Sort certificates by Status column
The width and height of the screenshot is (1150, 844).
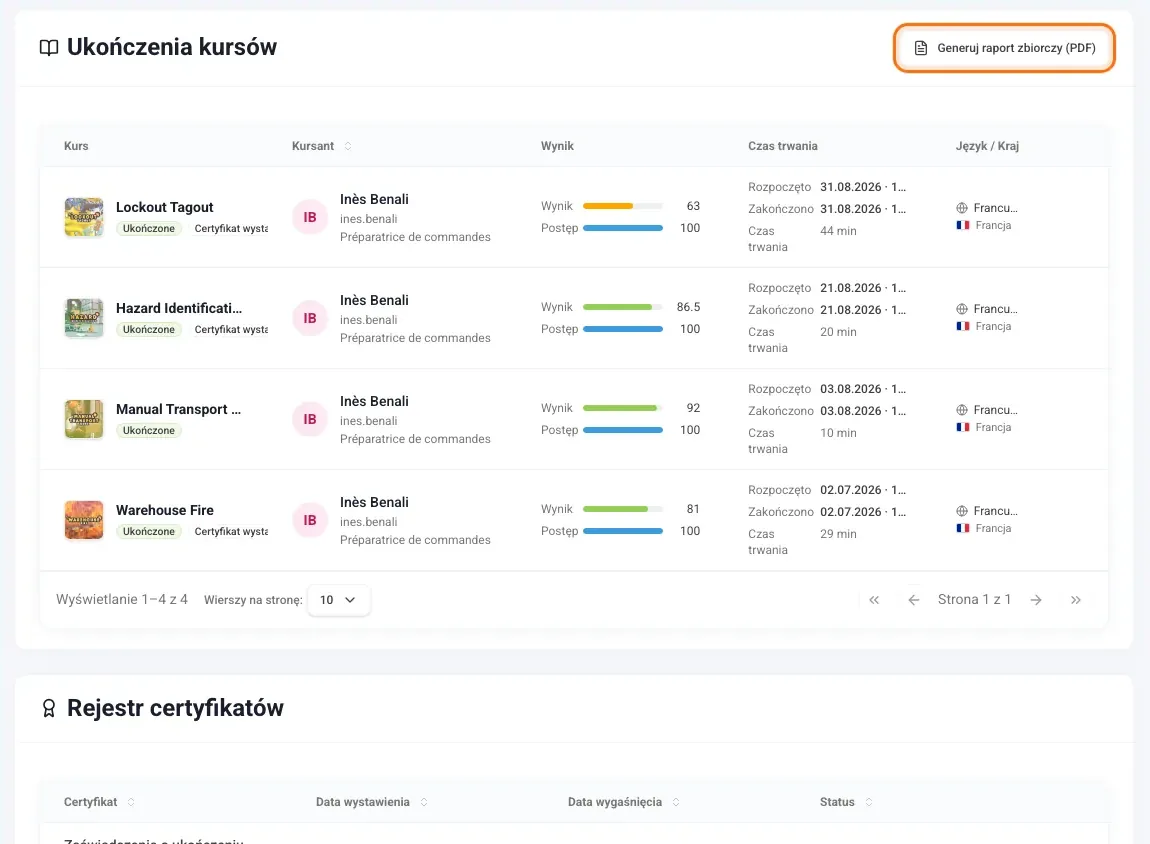click(x=868, y=802)
